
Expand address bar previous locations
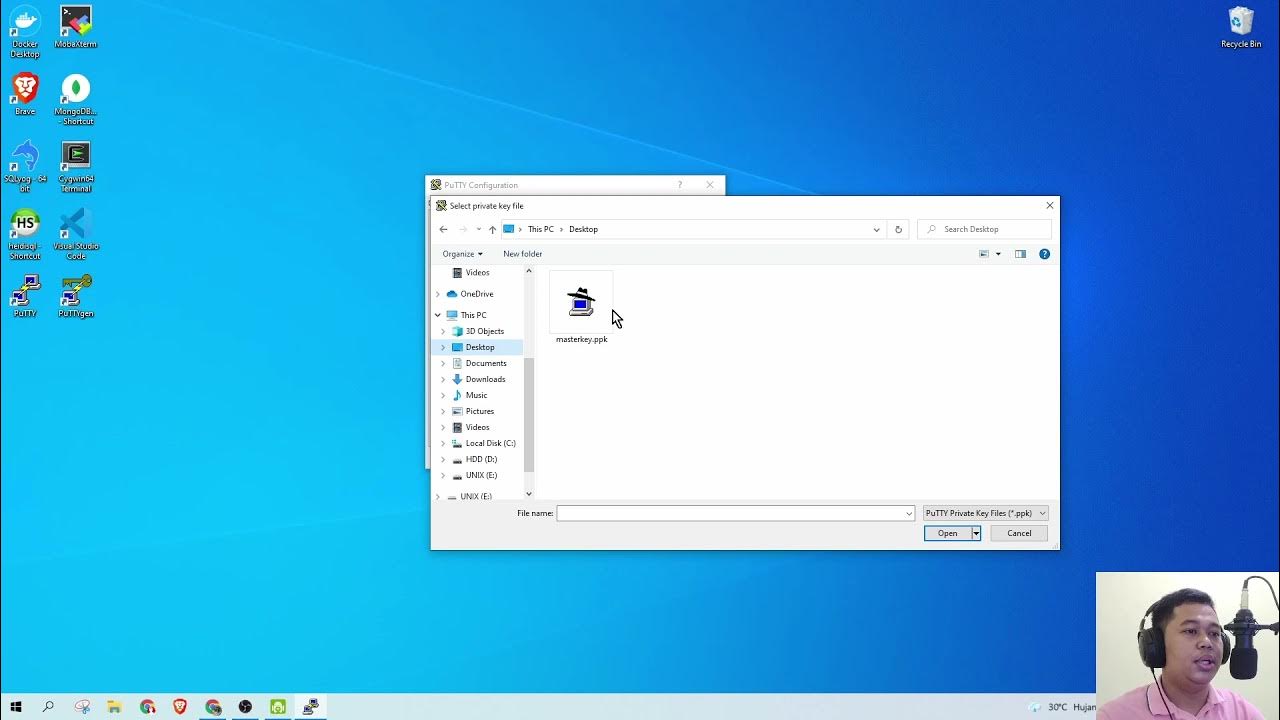pos(877,229)
